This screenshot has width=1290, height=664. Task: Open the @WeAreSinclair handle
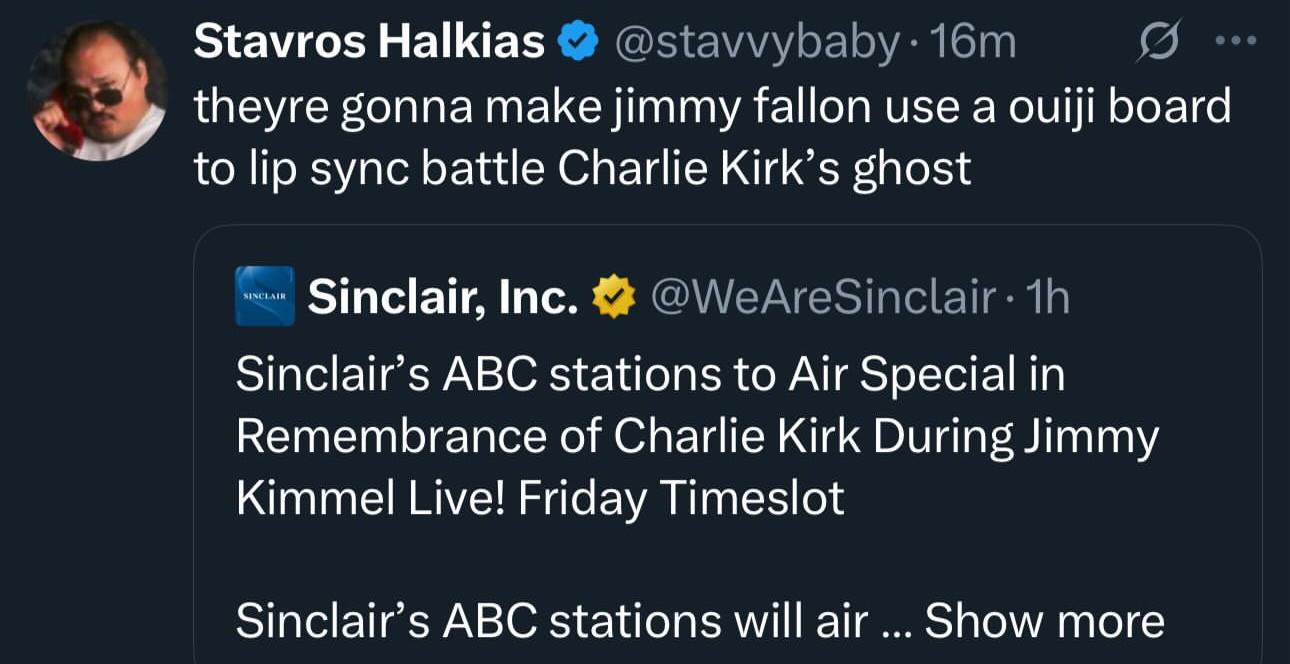pos(824,297)
